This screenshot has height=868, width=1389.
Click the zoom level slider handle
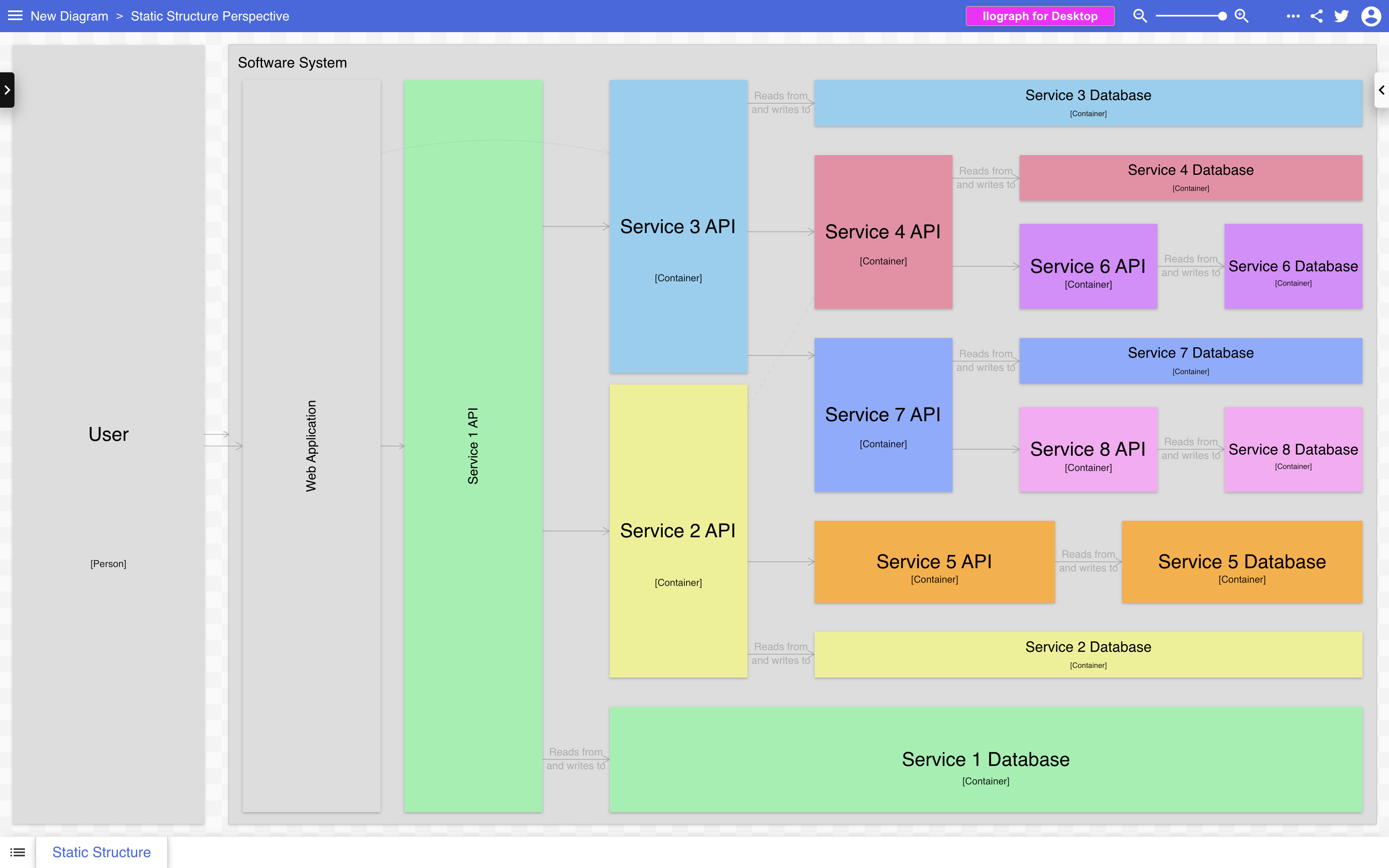pos(1222,16)
